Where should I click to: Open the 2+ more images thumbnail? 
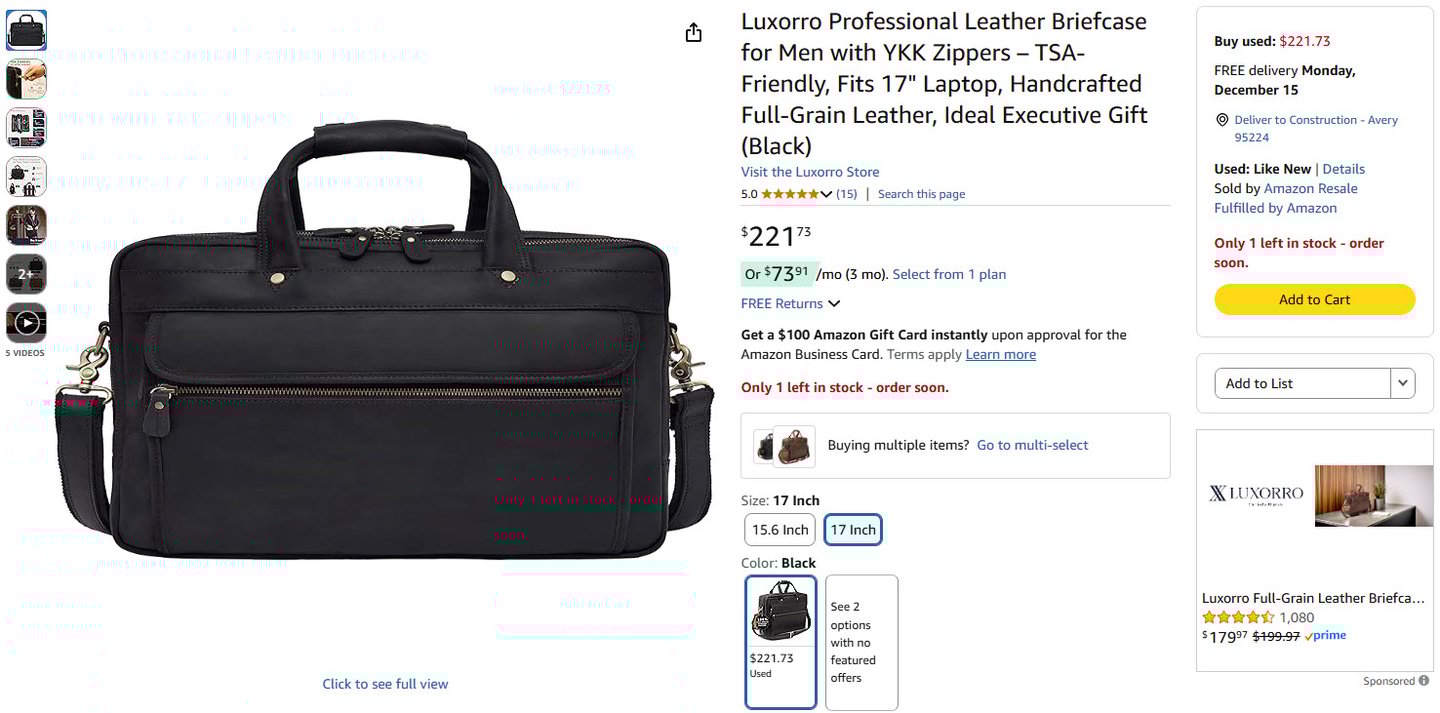click(x=27, y=274)
